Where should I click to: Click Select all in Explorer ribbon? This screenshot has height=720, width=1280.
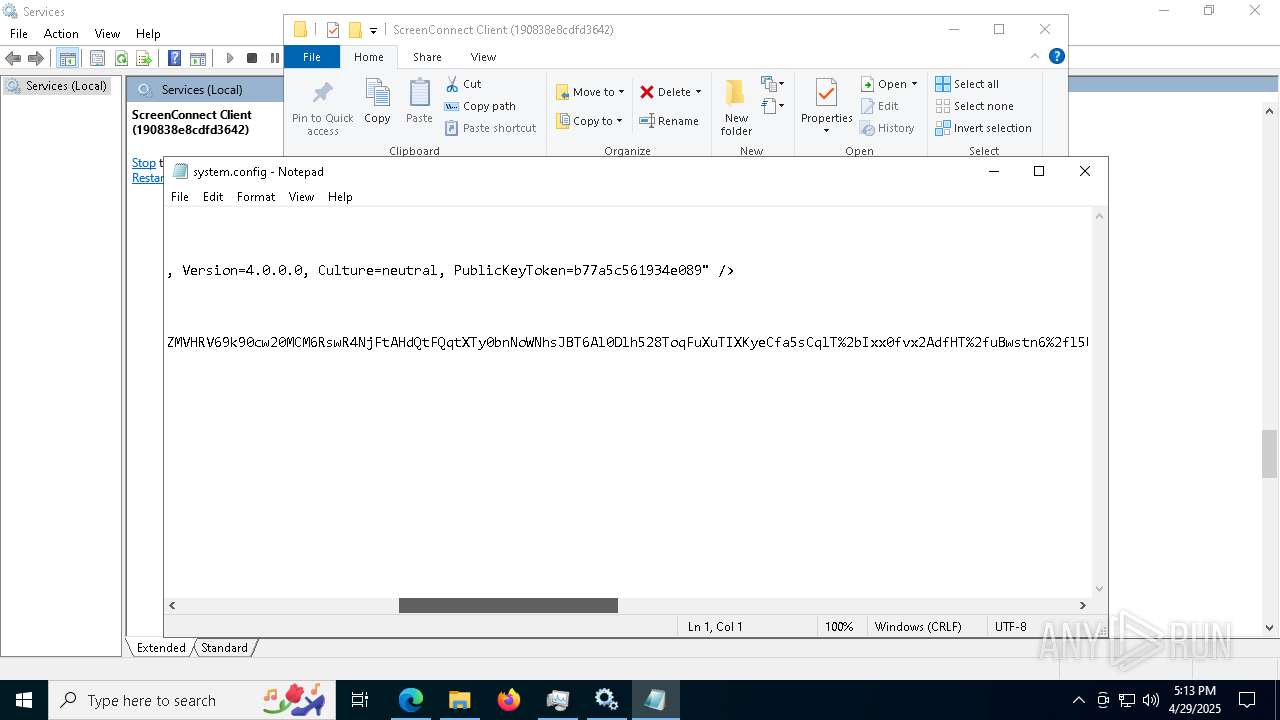tap(967, 84)
